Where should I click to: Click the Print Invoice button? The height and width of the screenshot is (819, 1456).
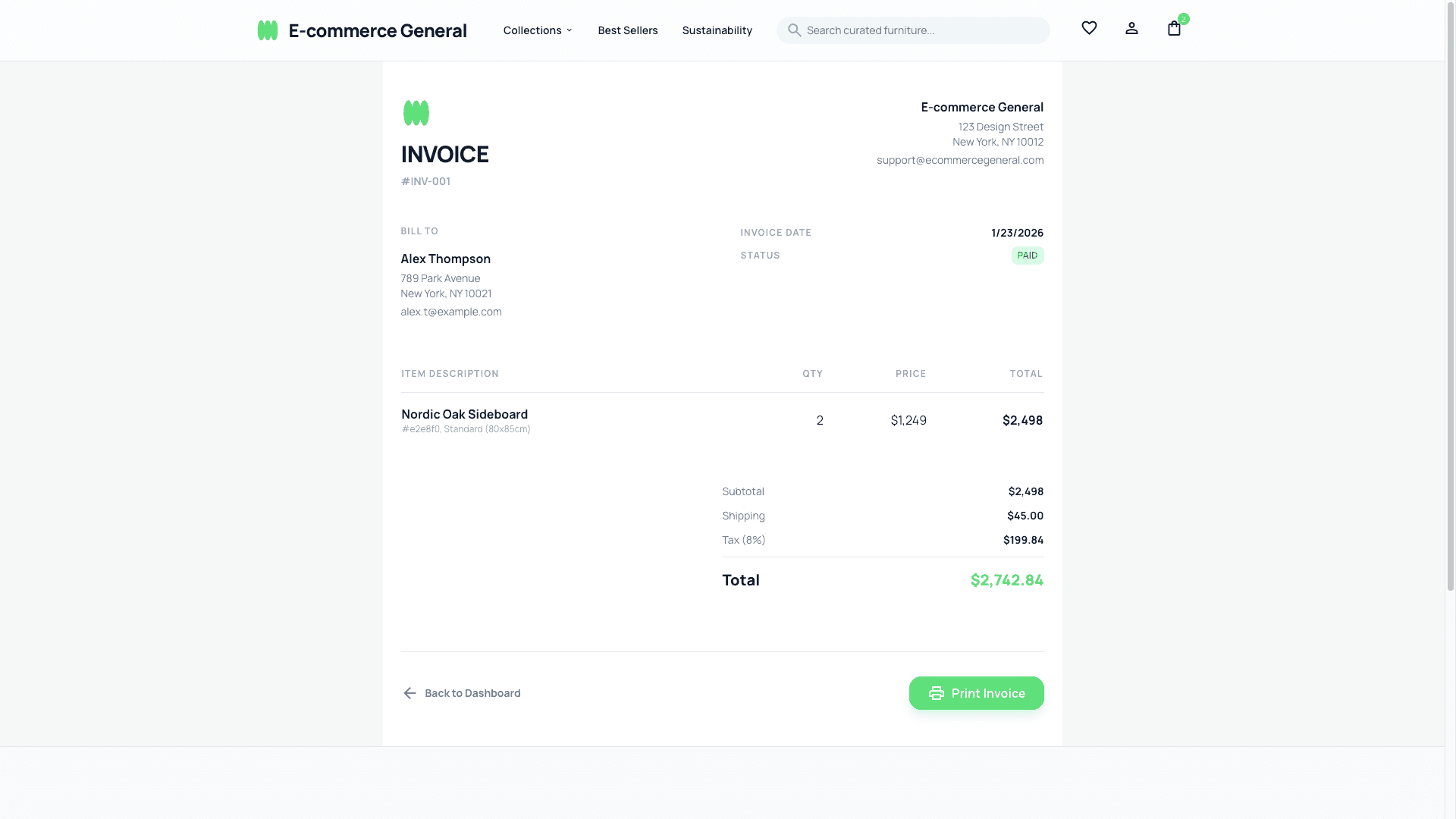pyautogui.click(x=976, y=692)
